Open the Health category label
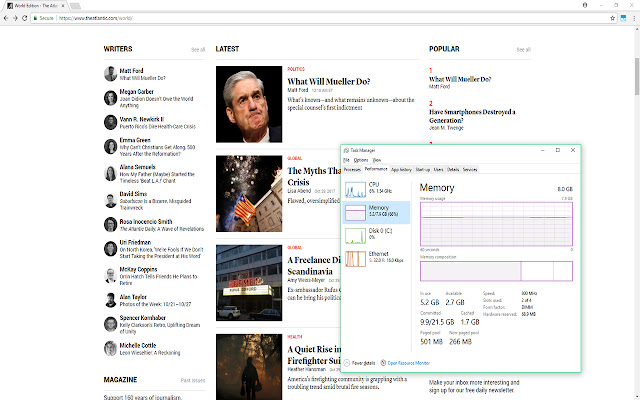This screenshot has height=400, width=640. click(x=295, y=337)
